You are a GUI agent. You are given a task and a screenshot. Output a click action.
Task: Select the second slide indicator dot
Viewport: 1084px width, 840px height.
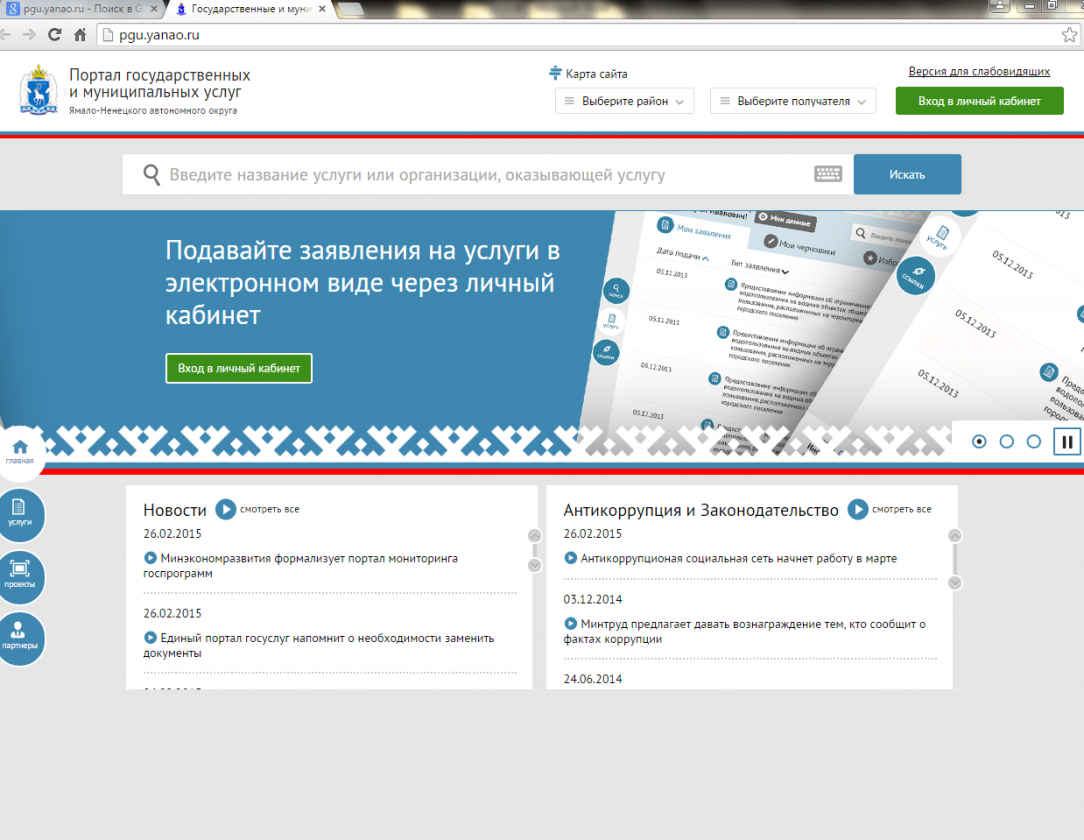(x=1007, y=441)
